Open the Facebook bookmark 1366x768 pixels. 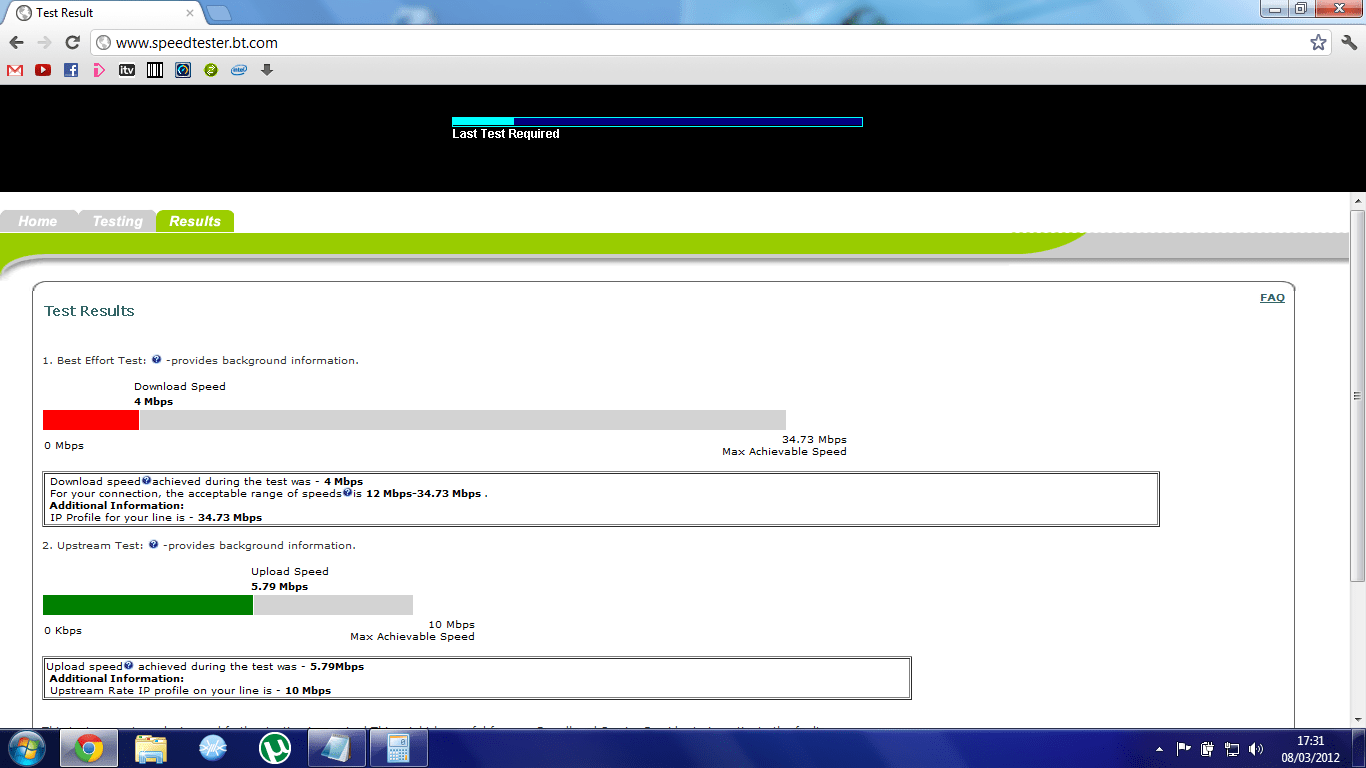[x=70, y=70]
